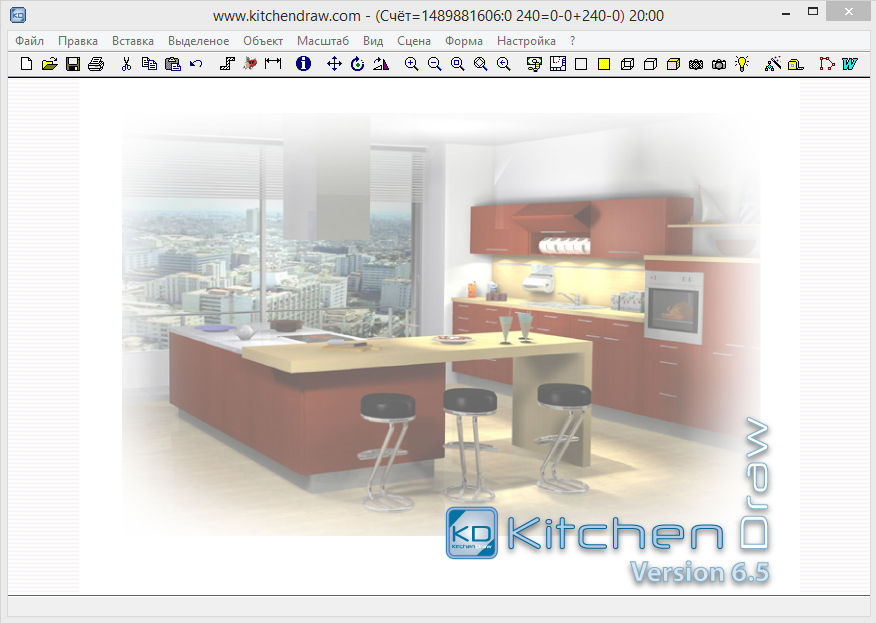Click the plain photo camera icon
The image size is (876, 623).
(x=719, y=64)
